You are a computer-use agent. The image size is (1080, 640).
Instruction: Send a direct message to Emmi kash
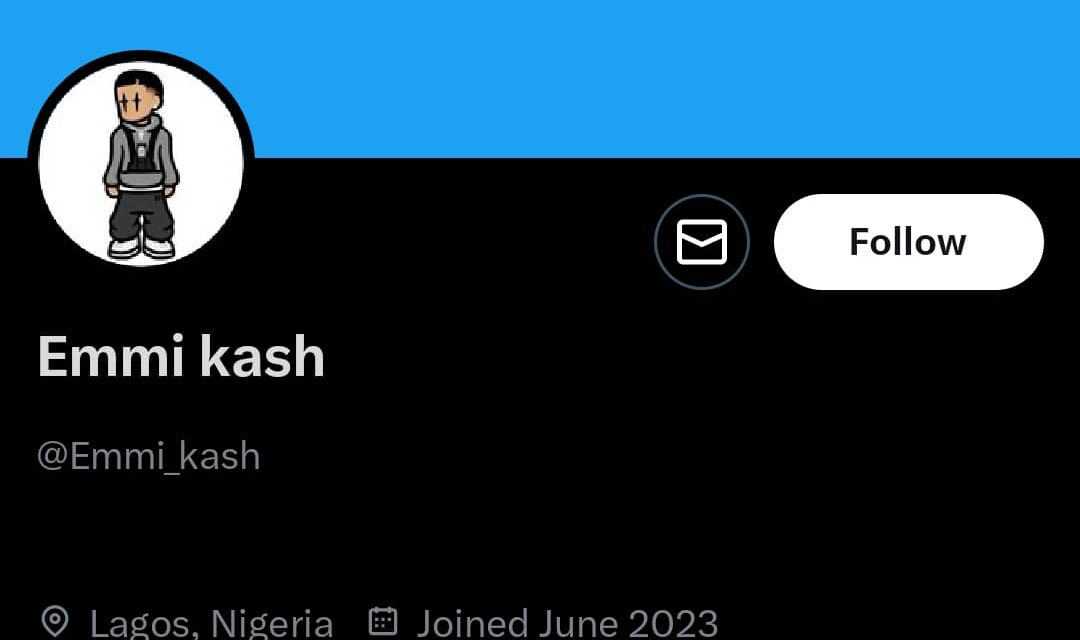click(x=701, y=242)
